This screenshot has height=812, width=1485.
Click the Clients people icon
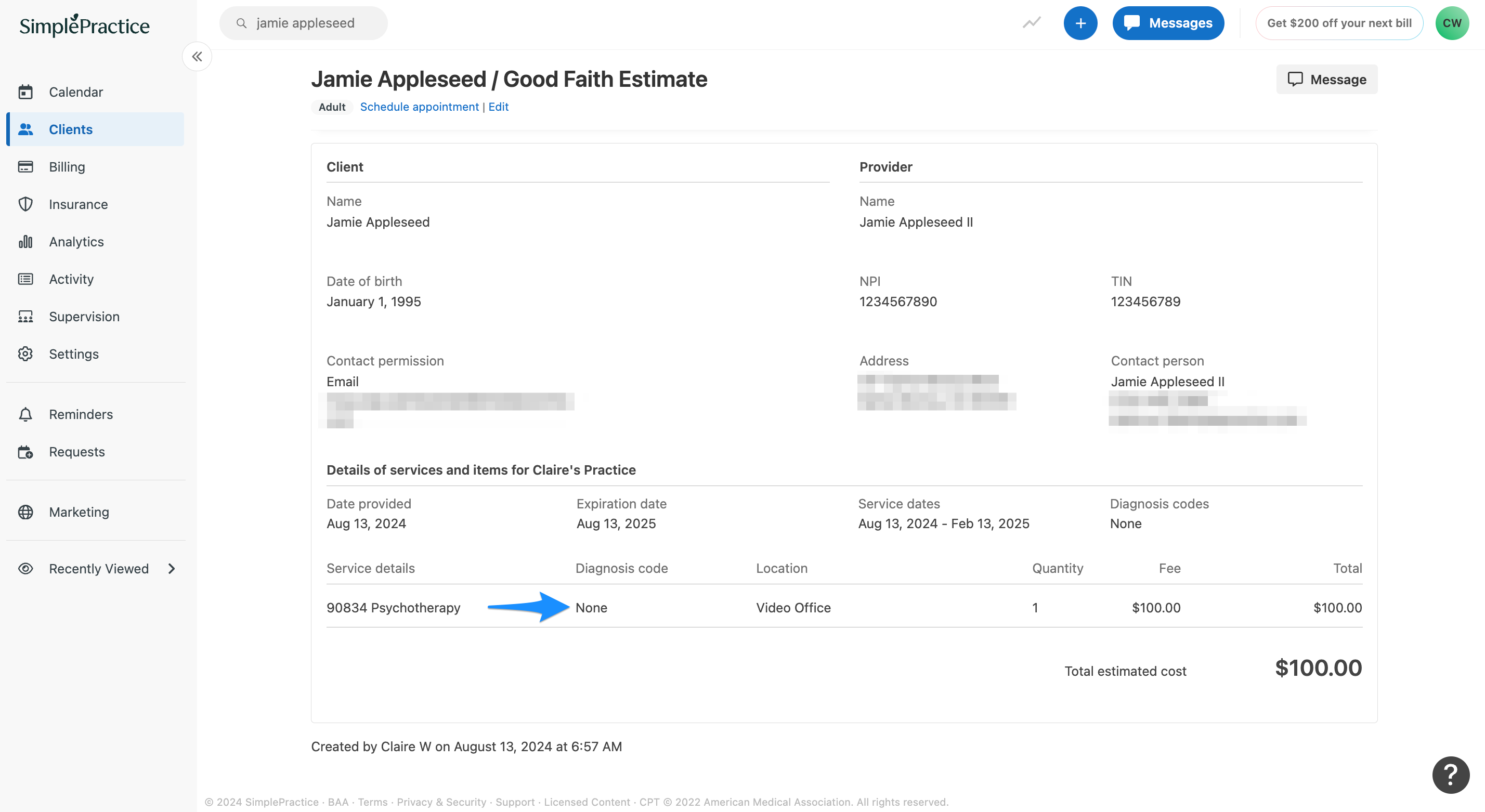(25, 129)
